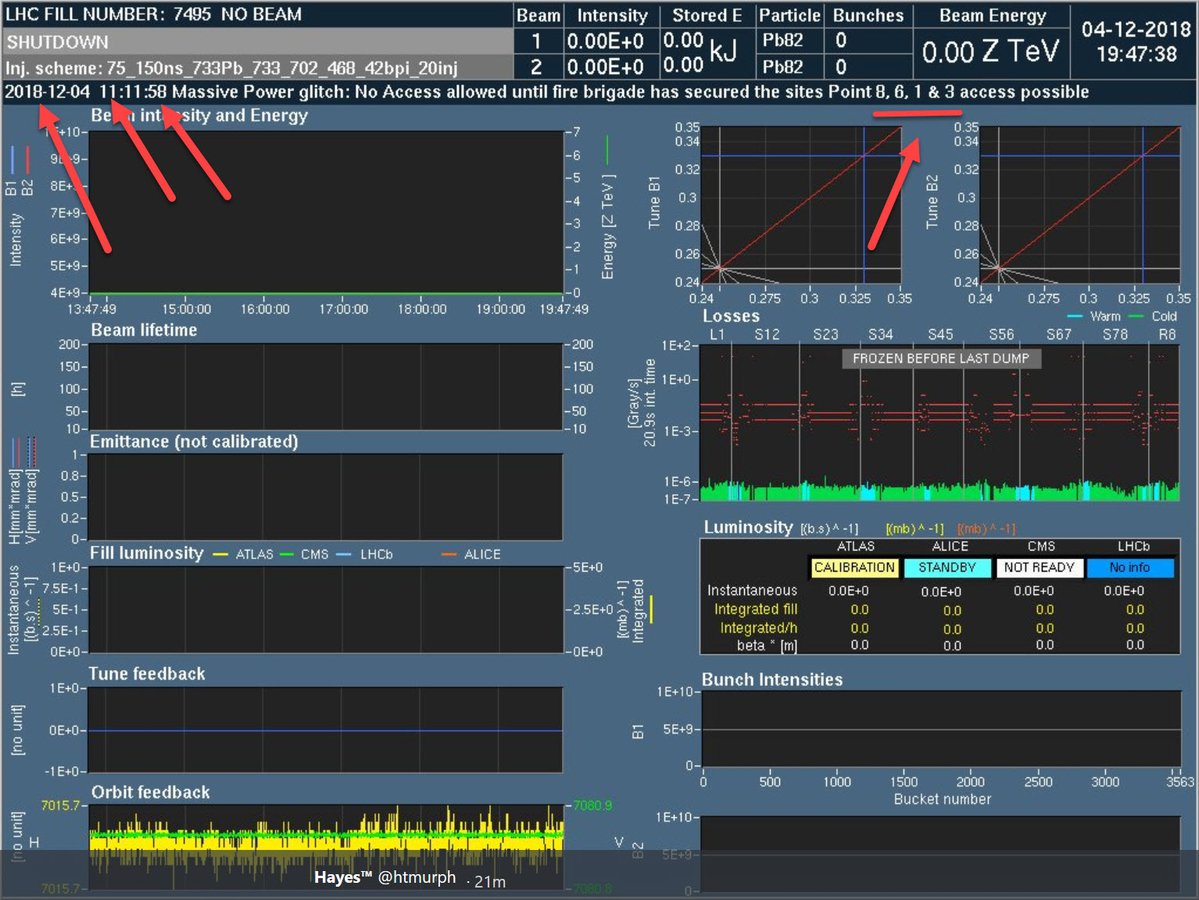Click the CALIBRATION status badge for ATLAS
The image size is (1199, 900).
pos(854,568)
